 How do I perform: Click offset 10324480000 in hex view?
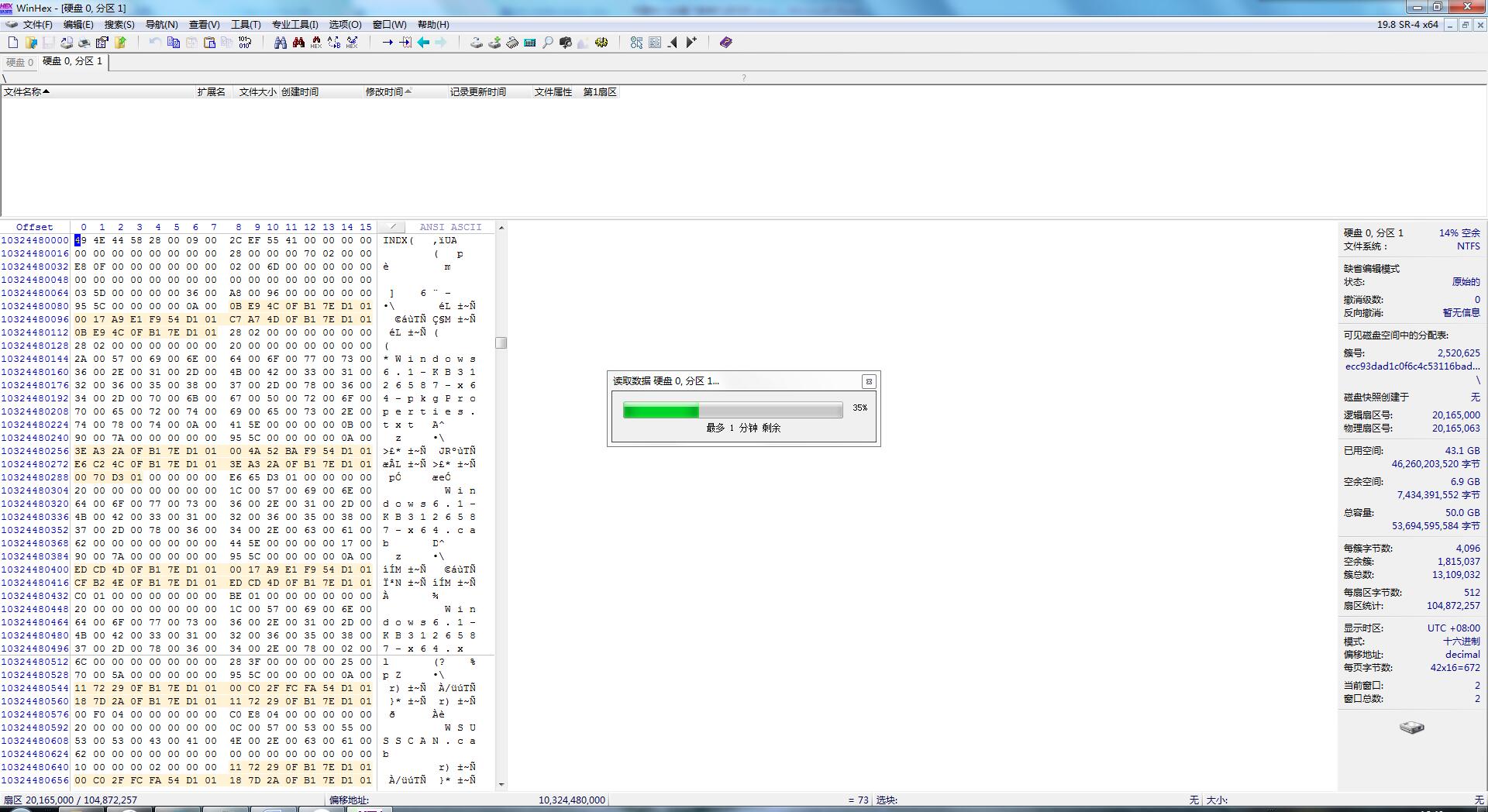click(35, 240)
